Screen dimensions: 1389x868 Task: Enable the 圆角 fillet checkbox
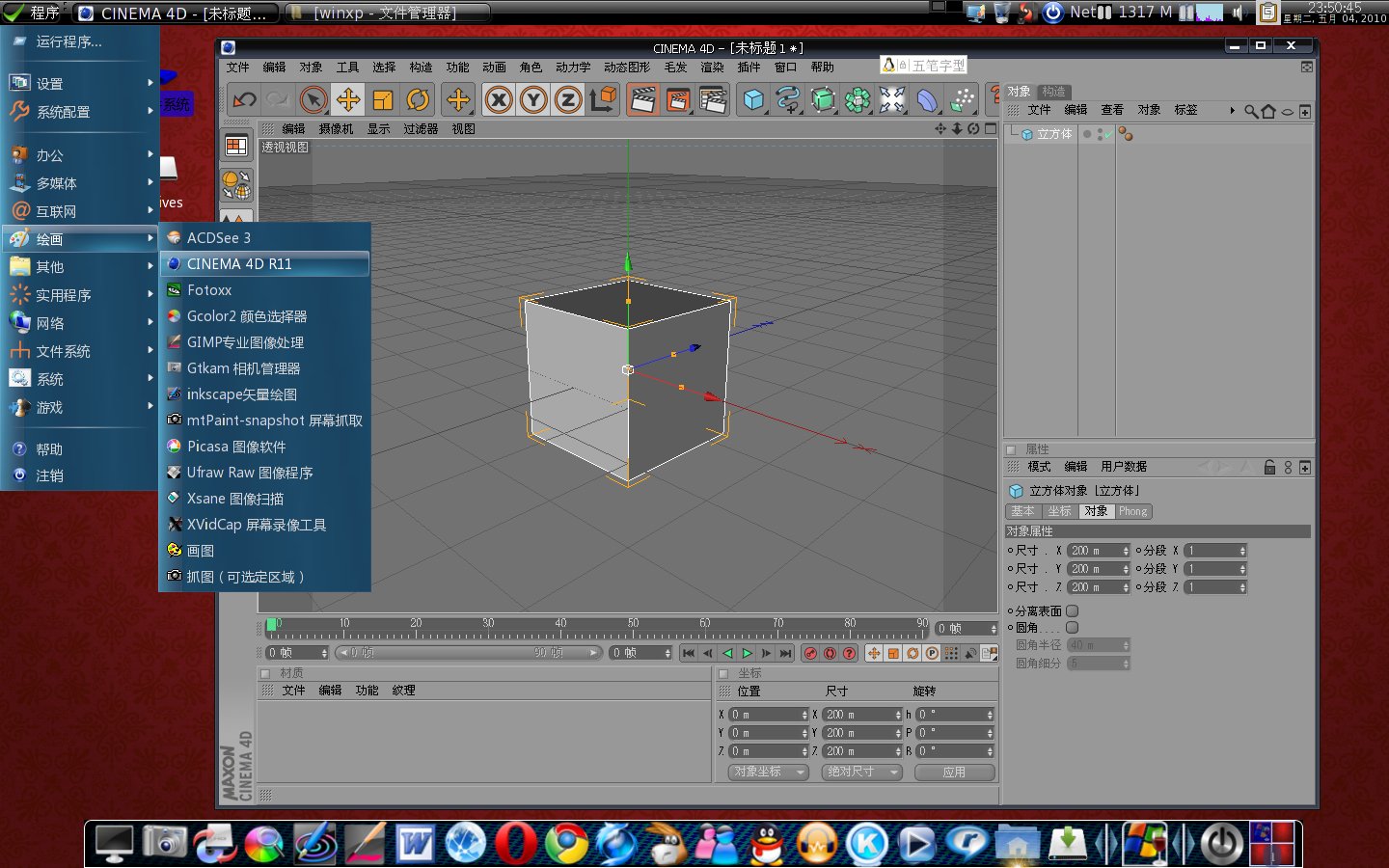pyautogui.click(x=1072, y=628)
